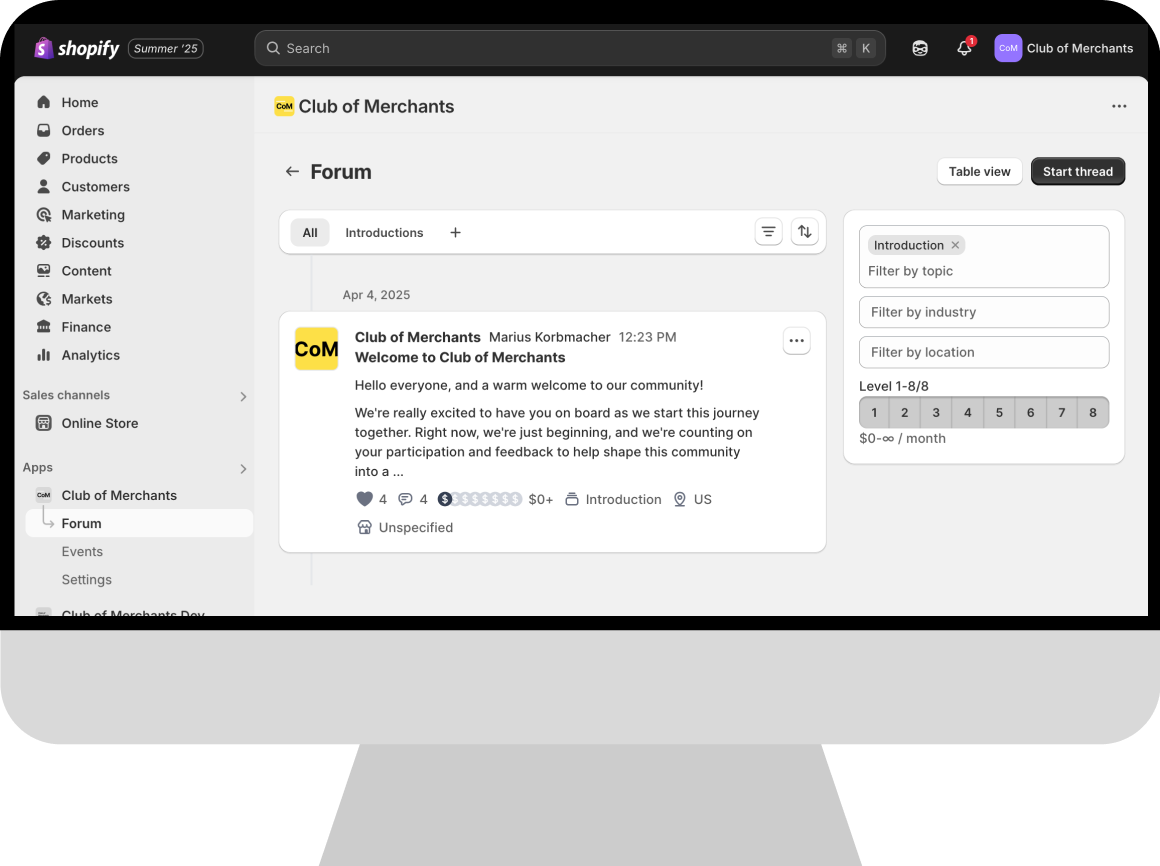Click the Markets globe icon

click(x=44, y=299)
